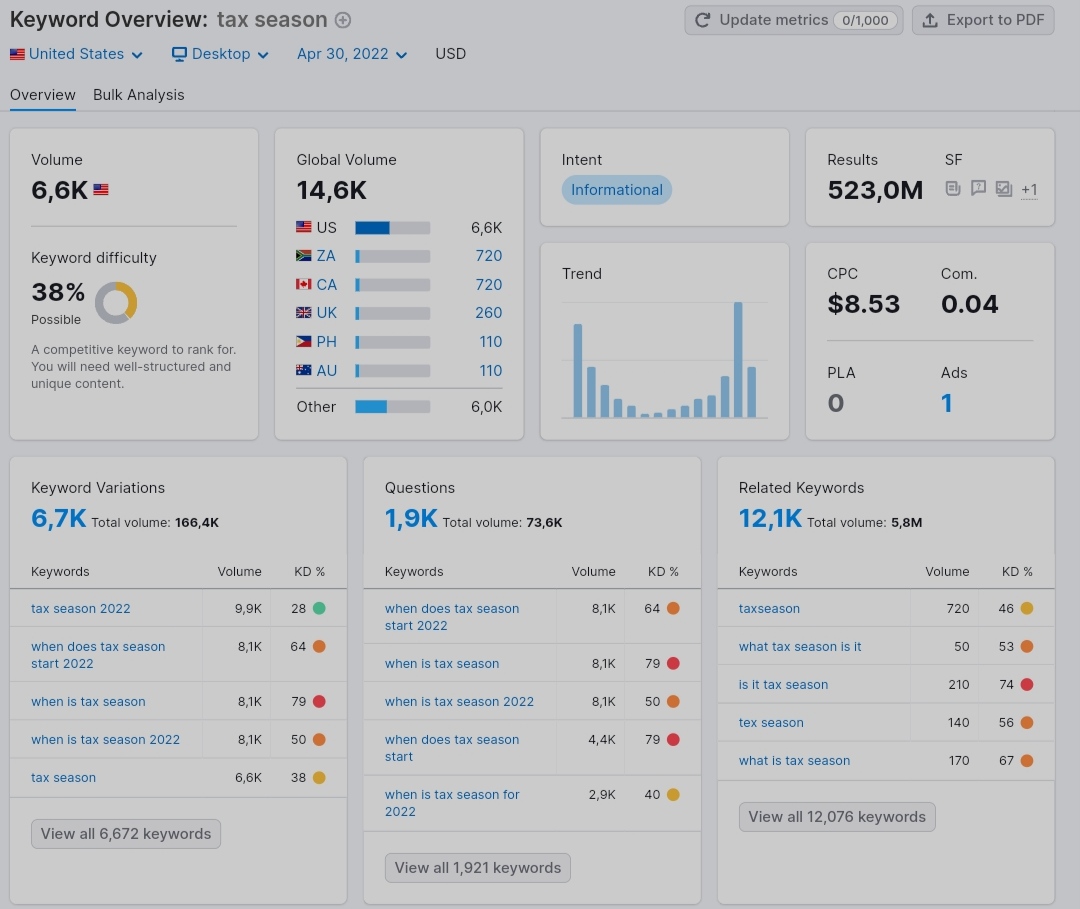Click the featured snippet SERP feature icon
1080x909 pixels.
point(953,188)
